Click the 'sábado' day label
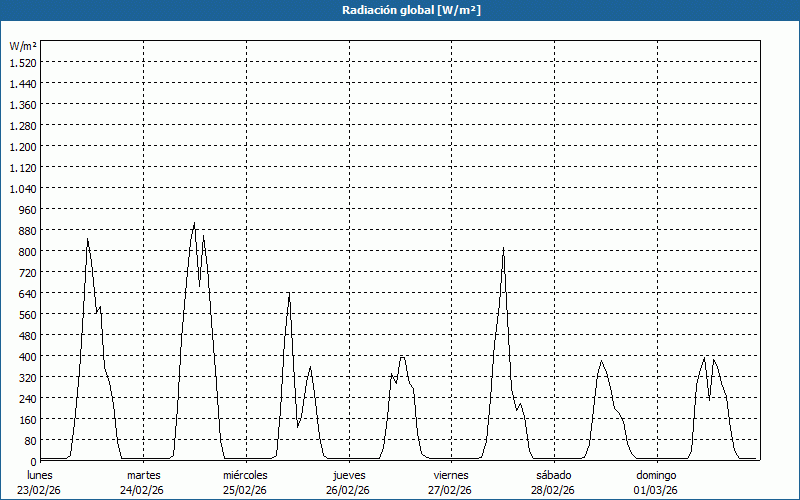Viewport: 800px width, 500px height. tap(554, 476)
